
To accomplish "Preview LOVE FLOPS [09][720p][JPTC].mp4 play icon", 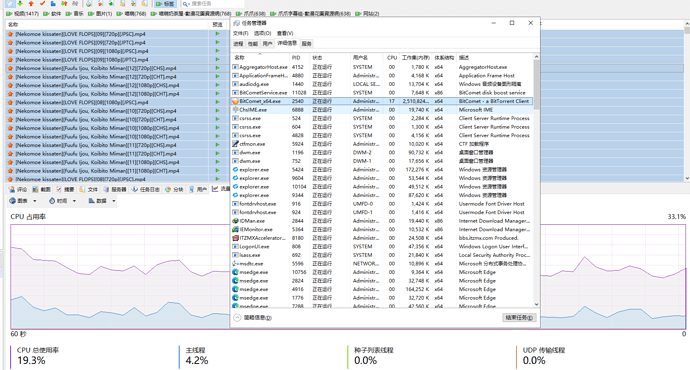I will pyautogui.click(x=217, y=42).
